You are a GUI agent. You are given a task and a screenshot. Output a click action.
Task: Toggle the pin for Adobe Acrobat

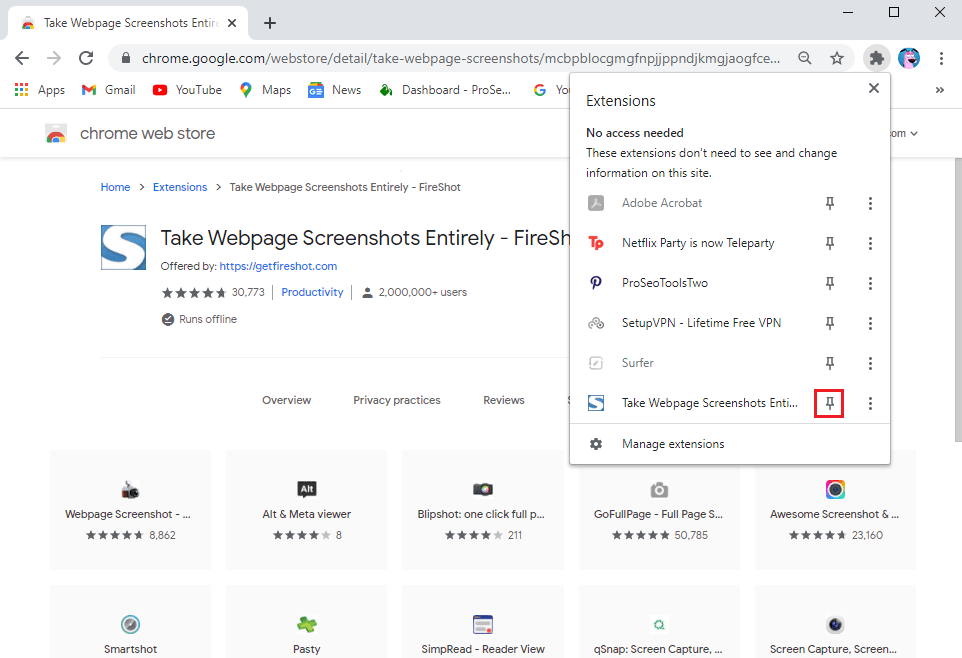[x=829, y=203]
